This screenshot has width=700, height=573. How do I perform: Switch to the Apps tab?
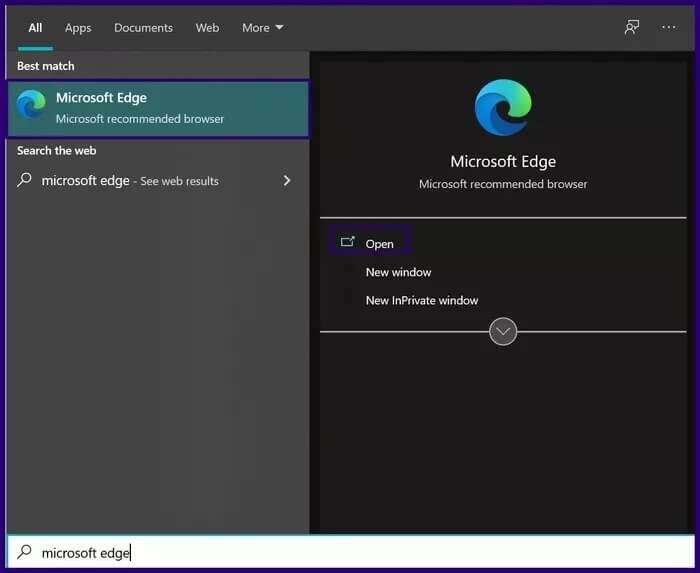coord(78,28)
